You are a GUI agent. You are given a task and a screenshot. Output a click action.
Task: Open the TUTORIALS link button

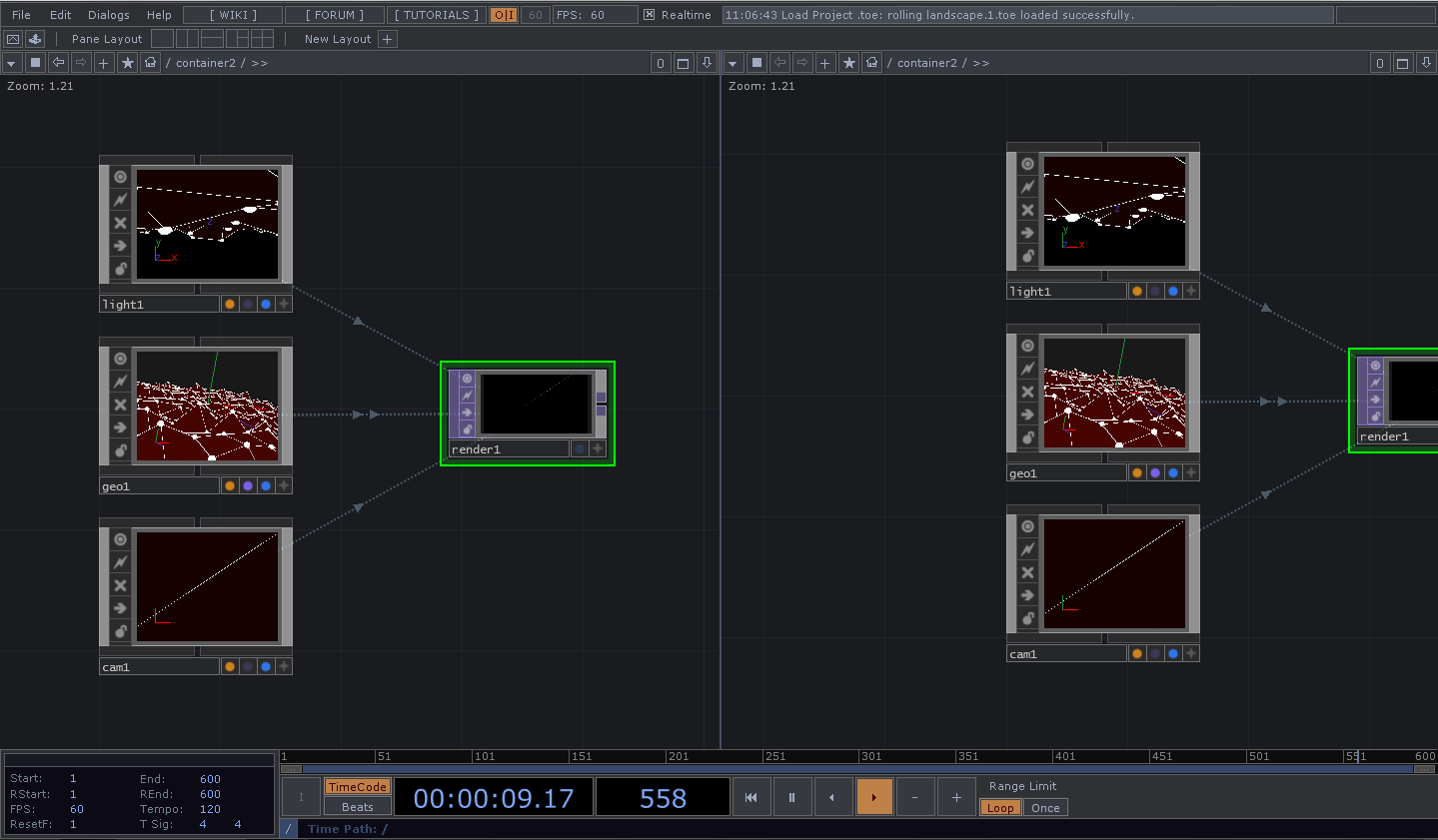click(437, 15)
